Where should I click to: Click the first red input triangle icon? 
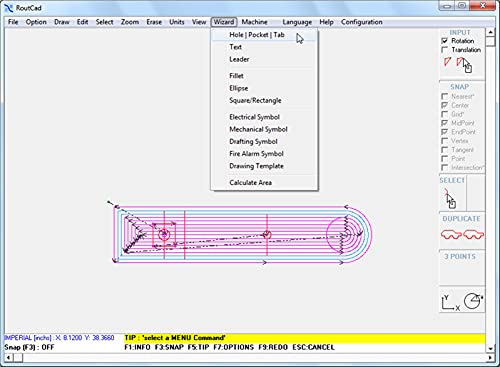pyautogui.click(x=447, y=62)
